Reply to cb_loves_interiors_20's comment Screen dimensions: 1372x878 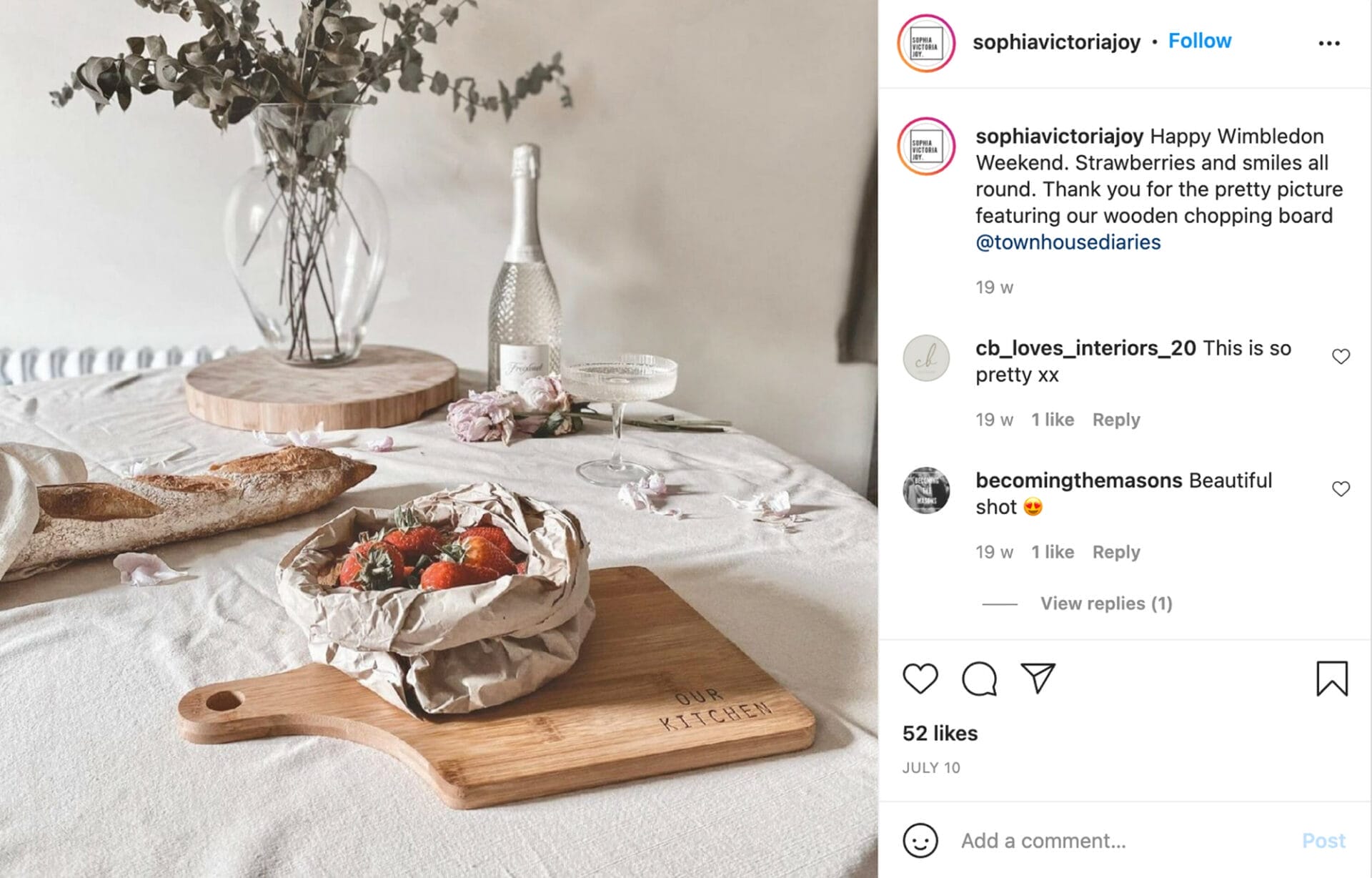coord(1115,420)
